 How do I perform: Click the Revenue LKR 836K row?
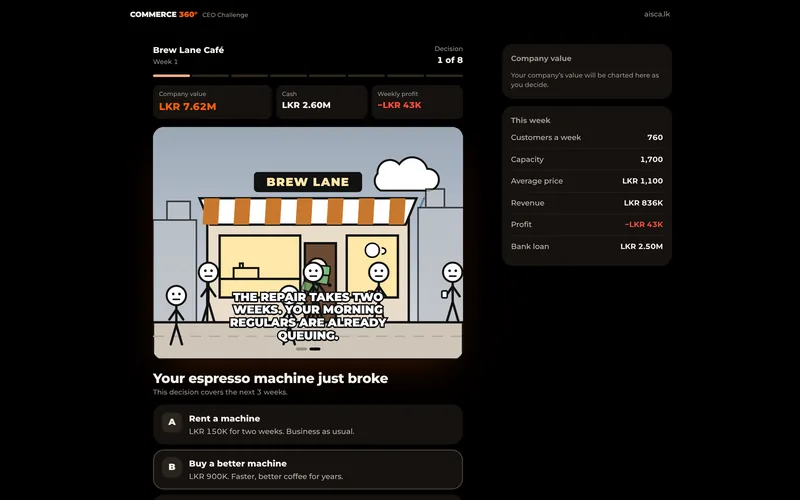click(587, 203)
